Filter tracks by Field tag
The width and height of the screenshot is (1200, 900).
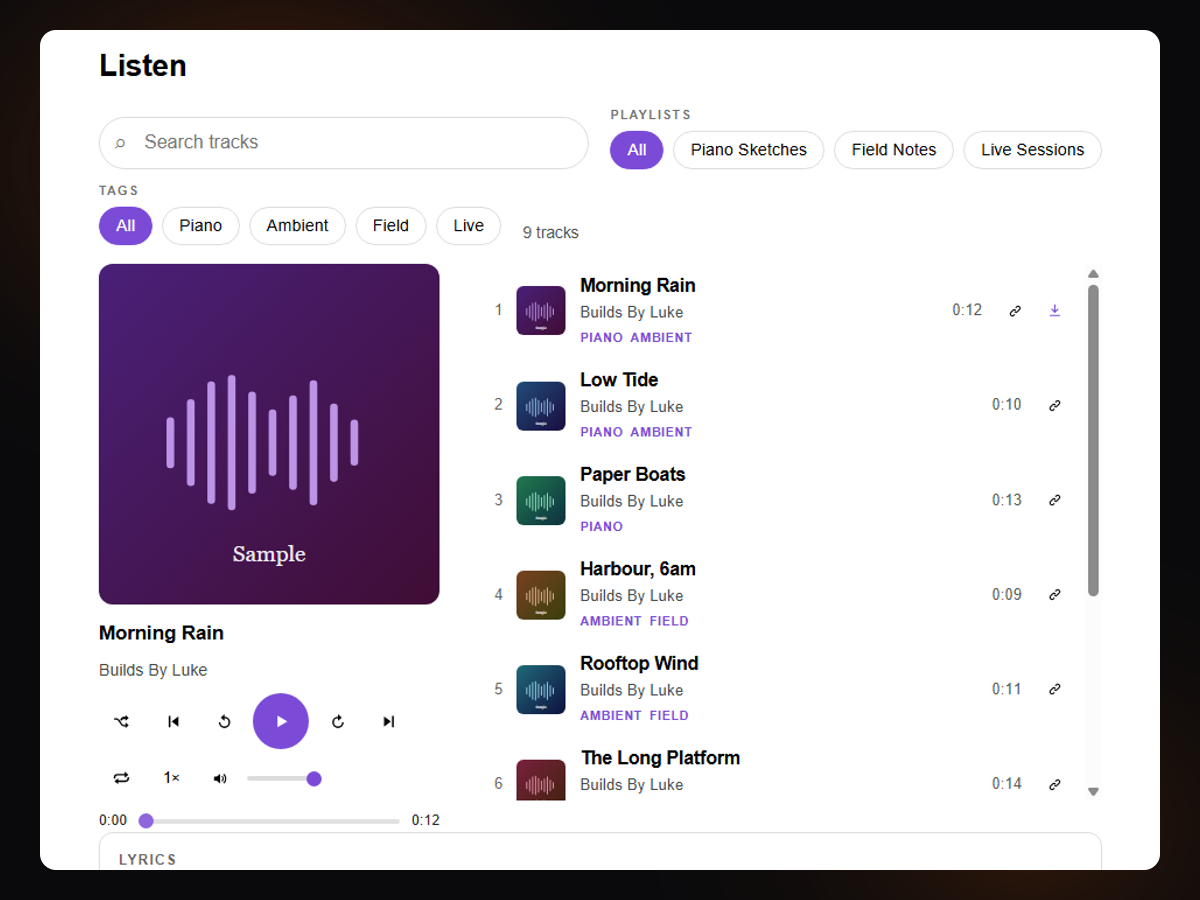[x=390, y=226]
